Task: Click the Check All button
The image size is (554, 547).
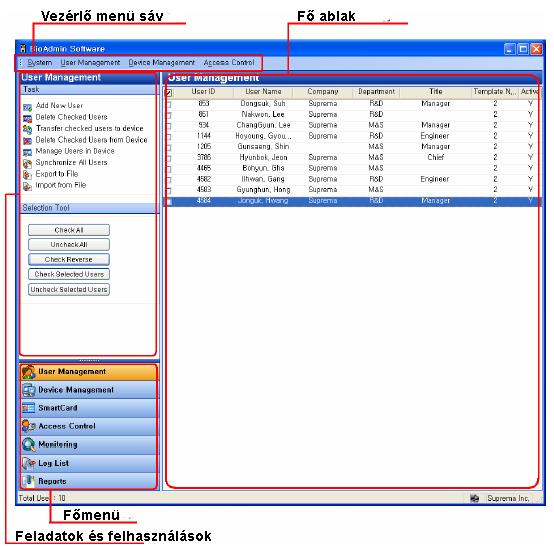Action: pos(69,230)
